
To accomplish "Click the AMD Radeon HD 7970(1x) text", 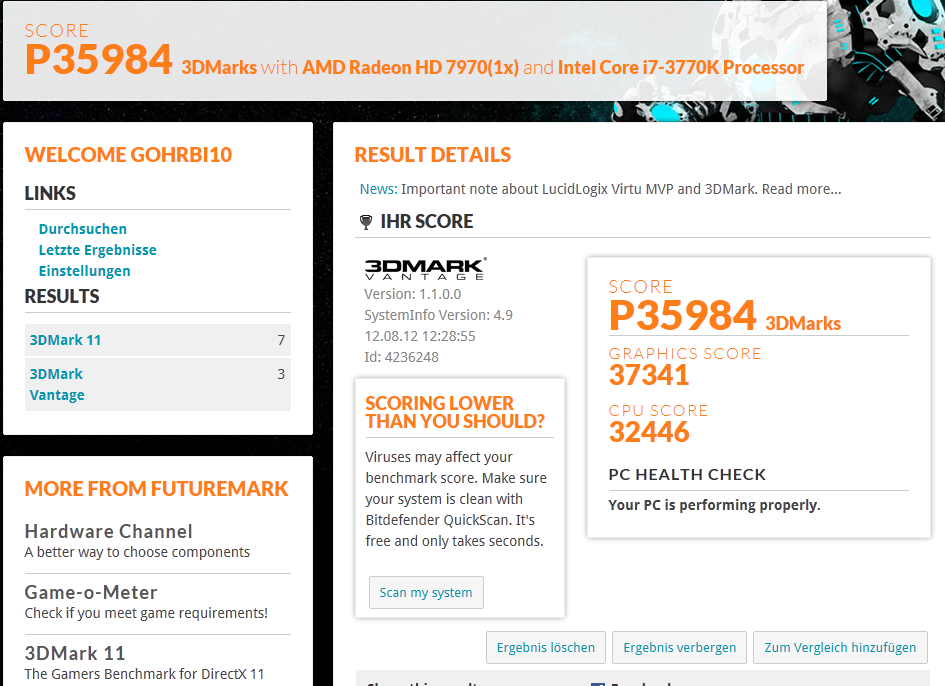I will pyautogui.click(x=410, y=68).
